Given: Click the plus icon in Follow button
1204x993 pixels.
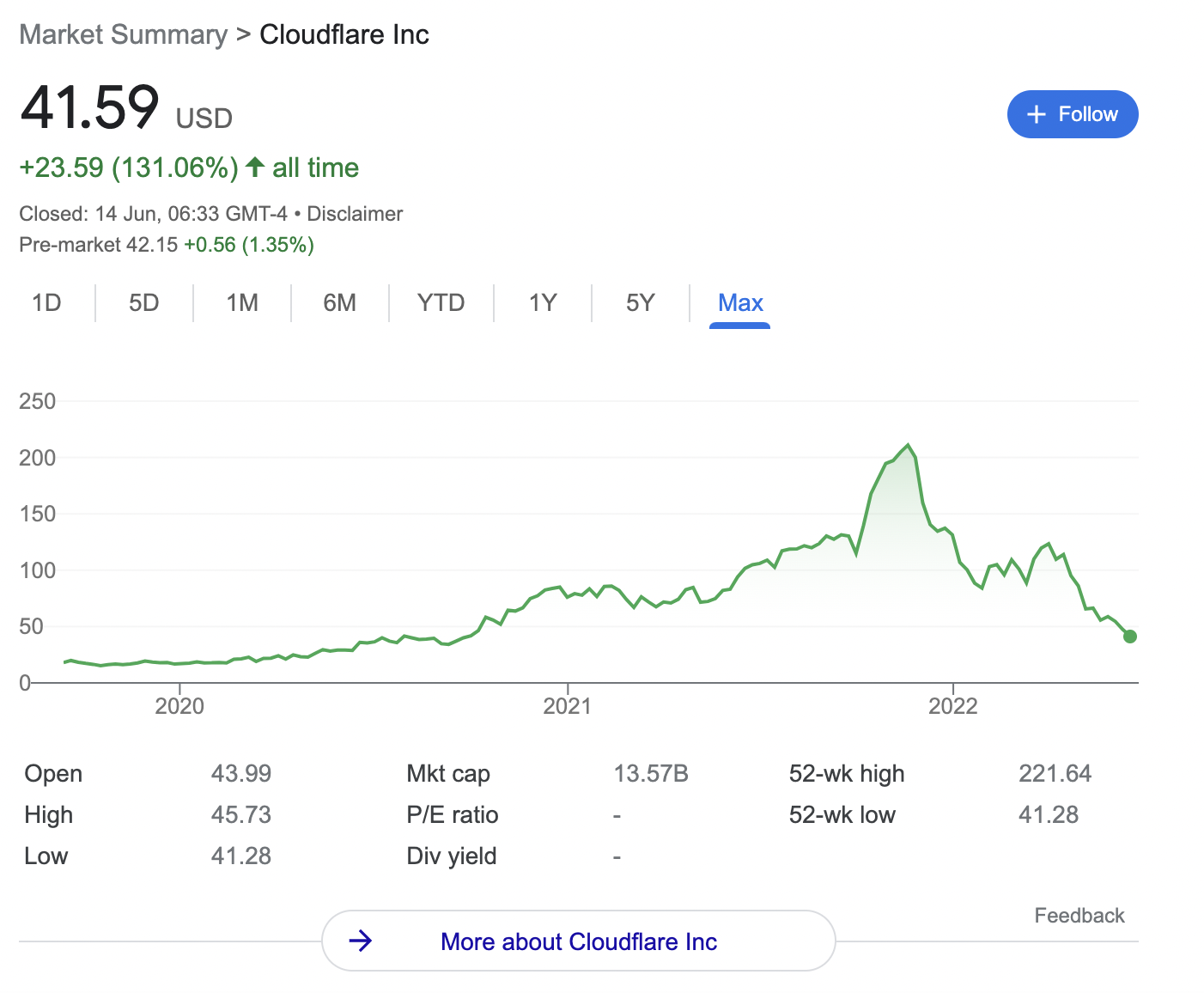Looking at the screenshot, I should coord(1037,114).
